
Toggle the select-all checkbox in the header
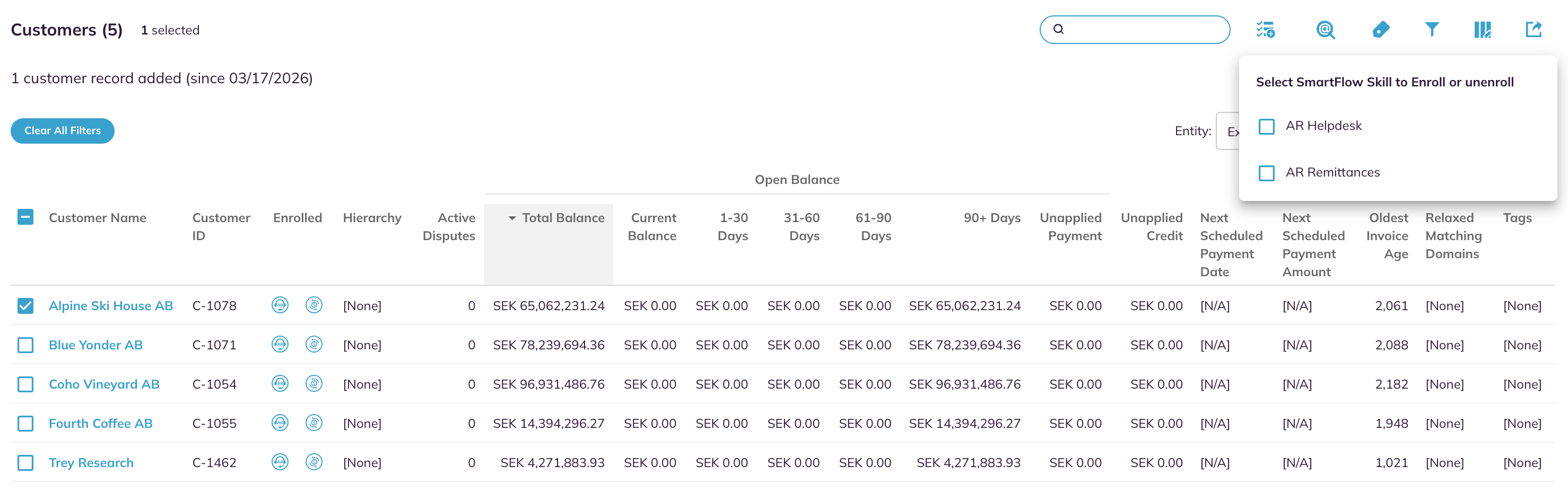click(x=25, y=217)
